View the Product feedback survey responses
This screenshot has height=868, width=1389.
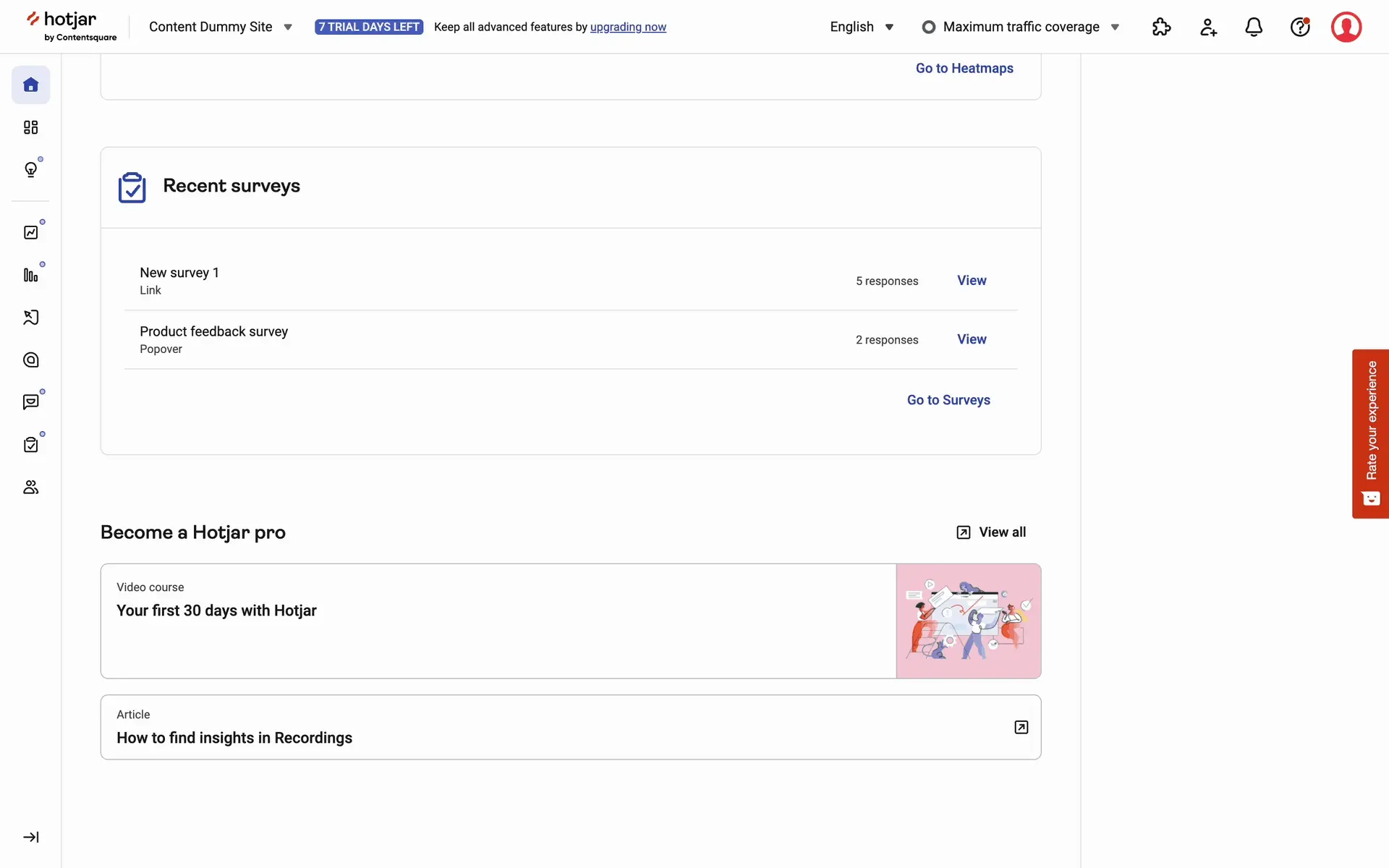point(971,339)
